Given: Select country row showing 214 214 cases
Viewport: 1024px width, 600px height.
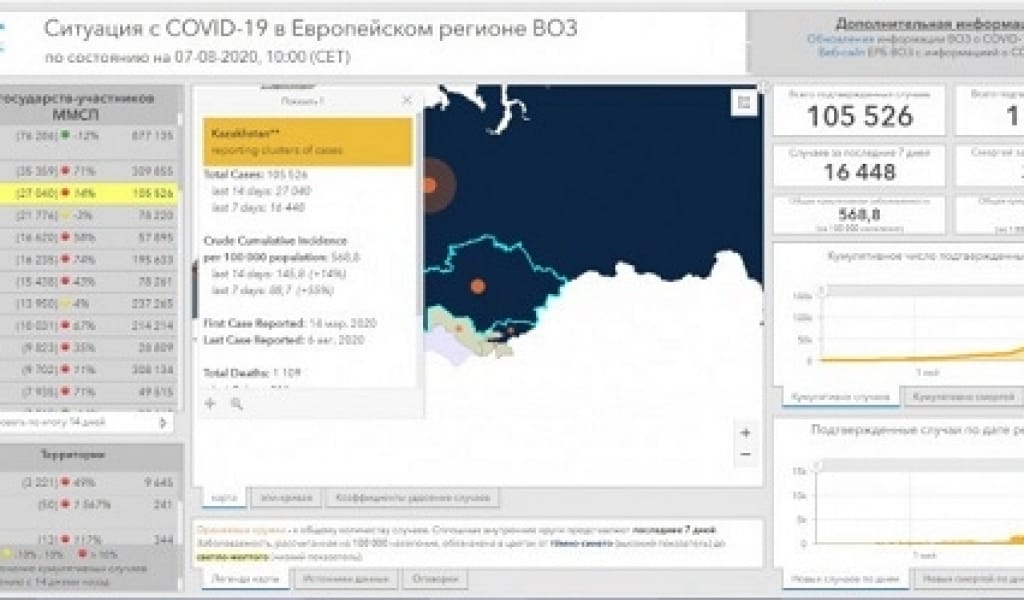Looking at the screenshot, I should [88, 325].
